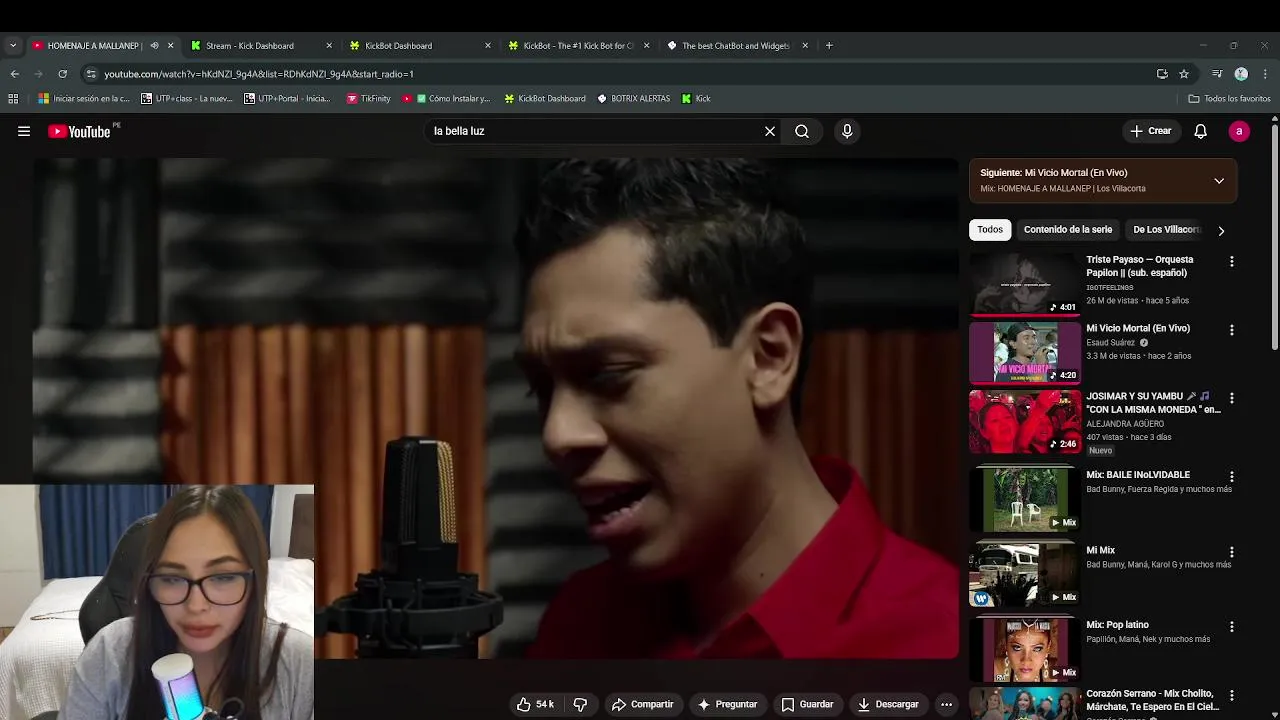
Task: Open Mix: BAILE INoLVIDABLE title
Action: coord(1138,475)
